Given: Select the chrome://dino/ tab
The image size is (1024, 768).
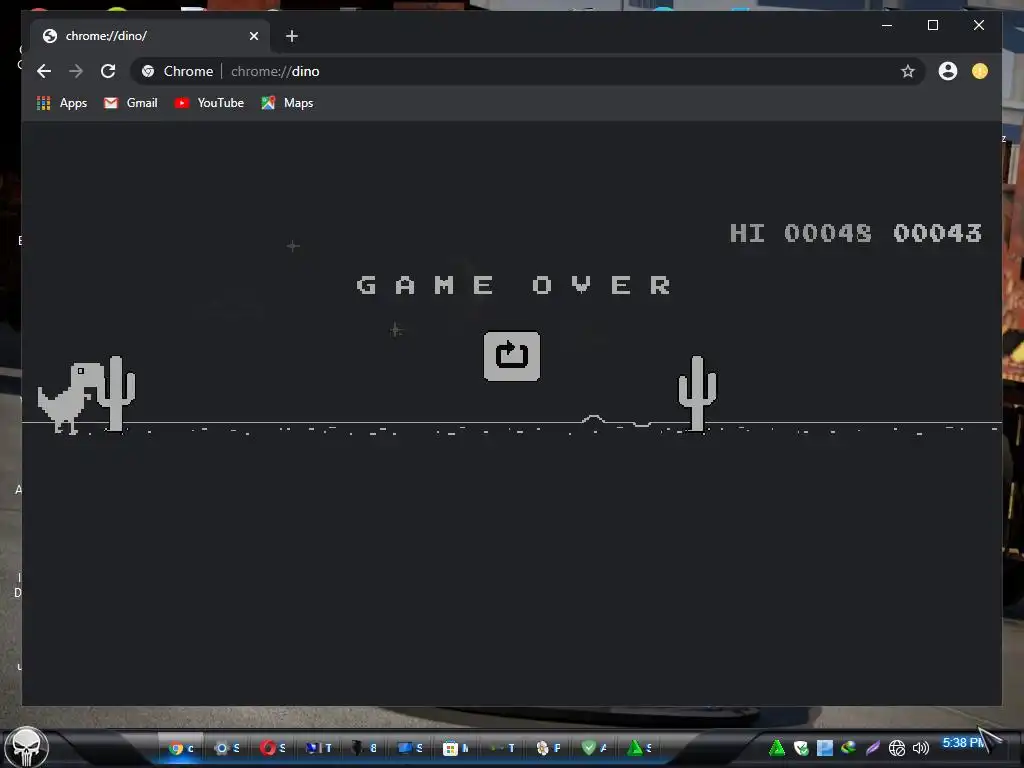Looking at the screenshot, I should coord(150,36).
